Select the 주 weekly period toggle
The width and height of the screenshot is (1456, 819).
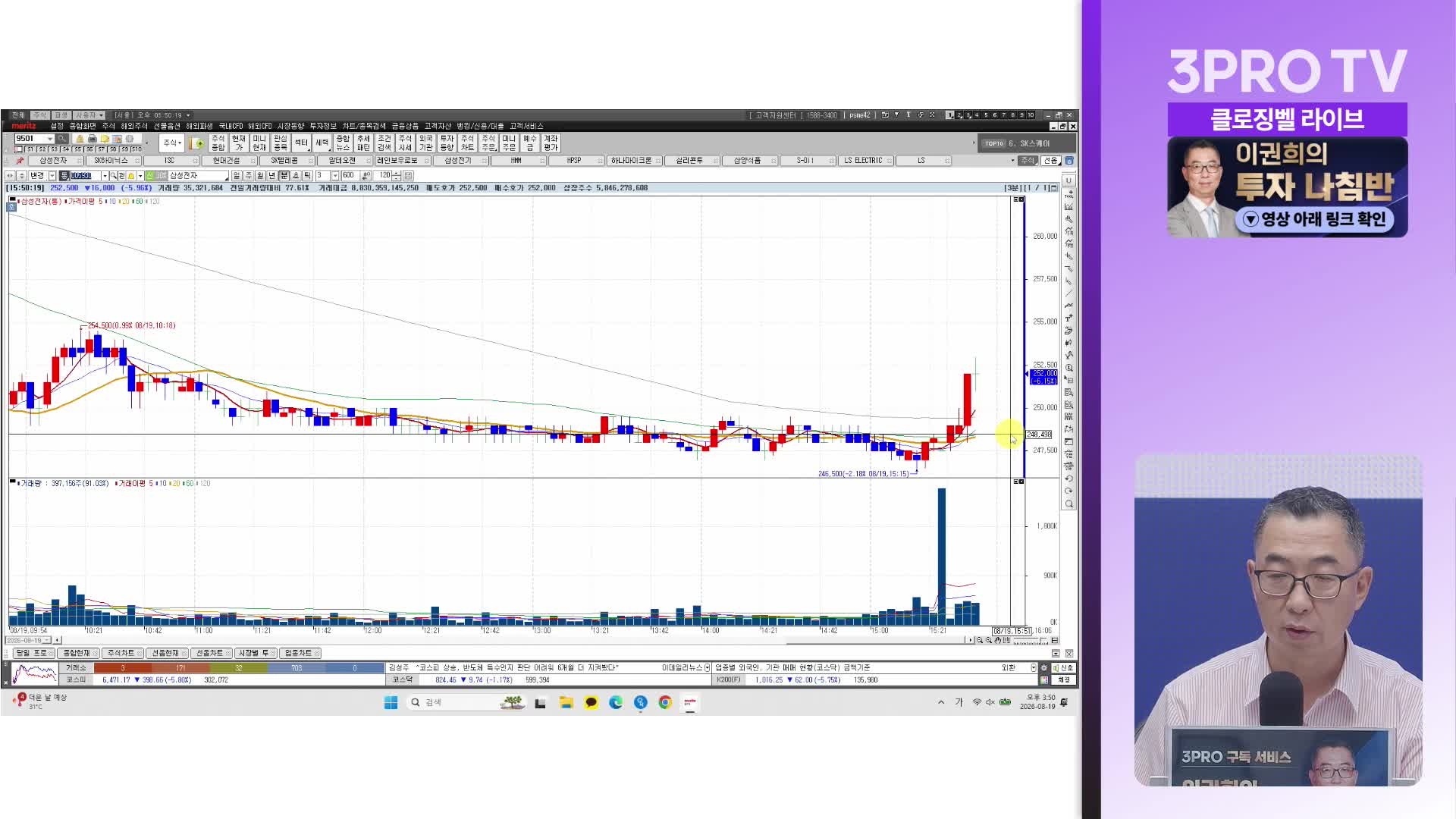(249, 176)
